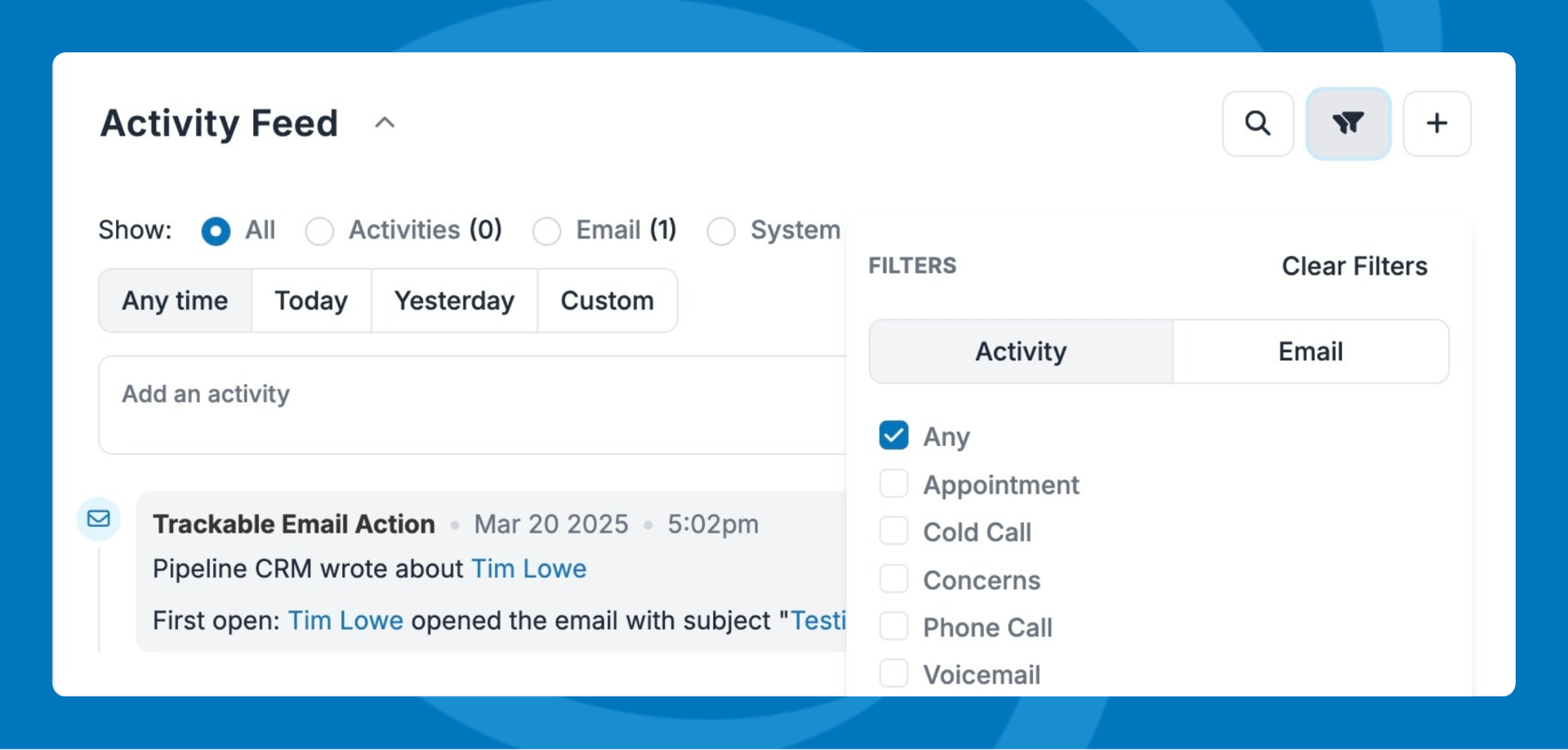Check the Appointment filter checkbox

893,484
